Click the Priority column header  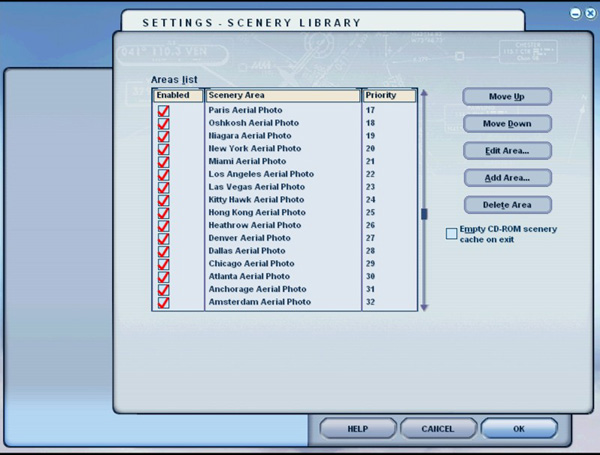[390, 95]
